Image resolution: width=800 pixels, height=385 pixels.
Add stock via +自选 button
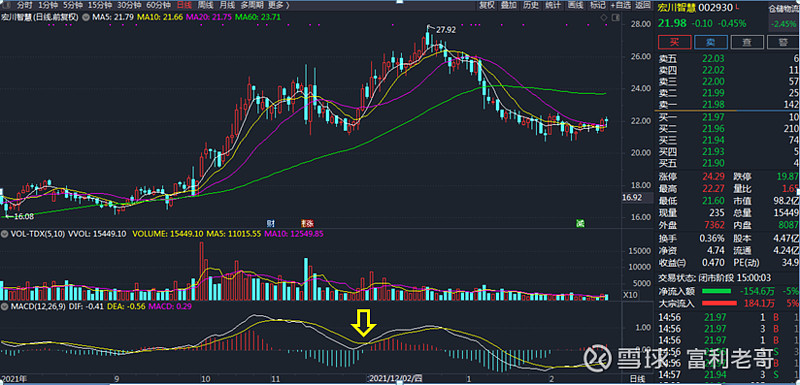(x=620, y=5)
